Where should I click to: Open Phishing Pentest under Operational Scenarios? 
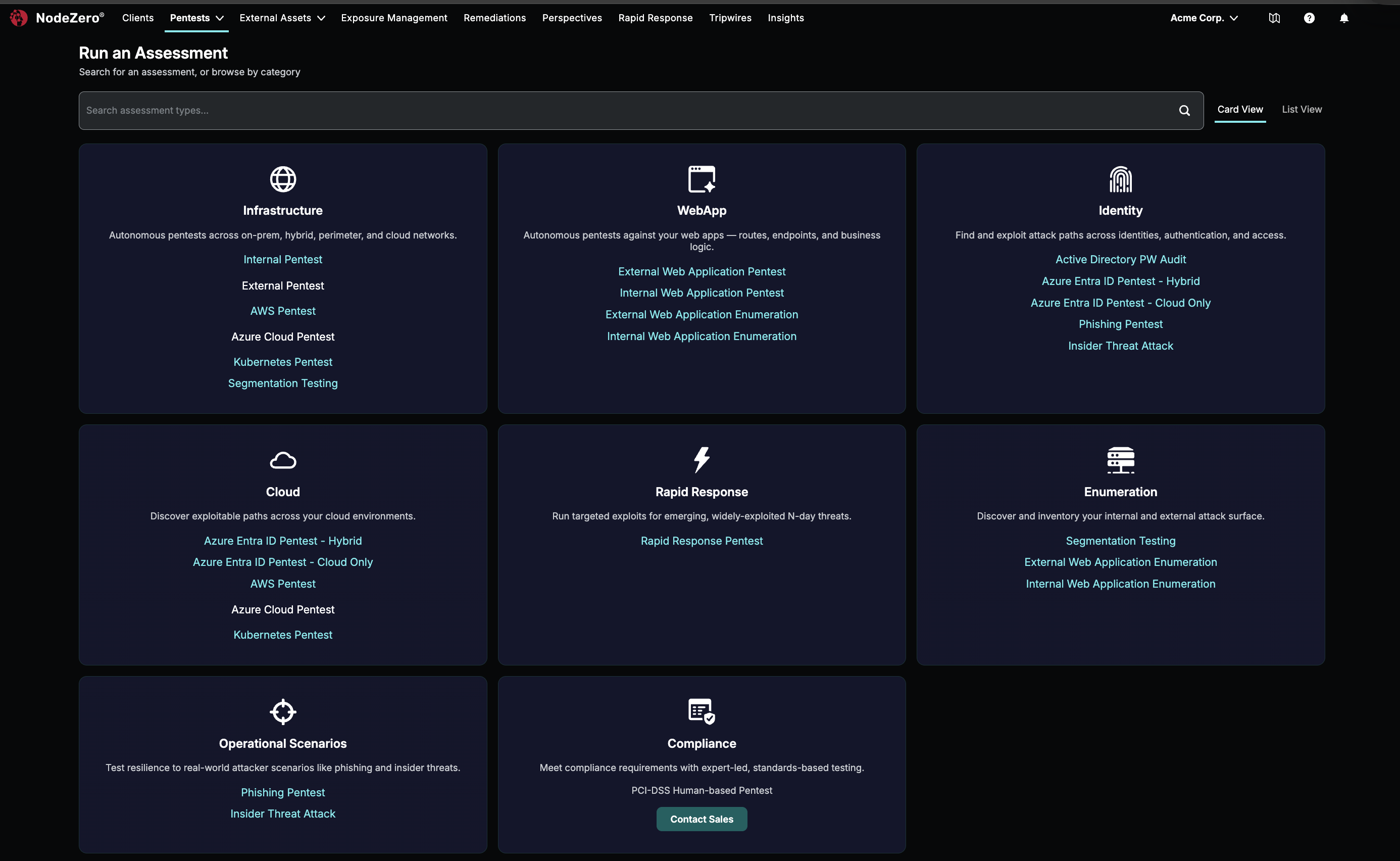(x=283, y=793)
